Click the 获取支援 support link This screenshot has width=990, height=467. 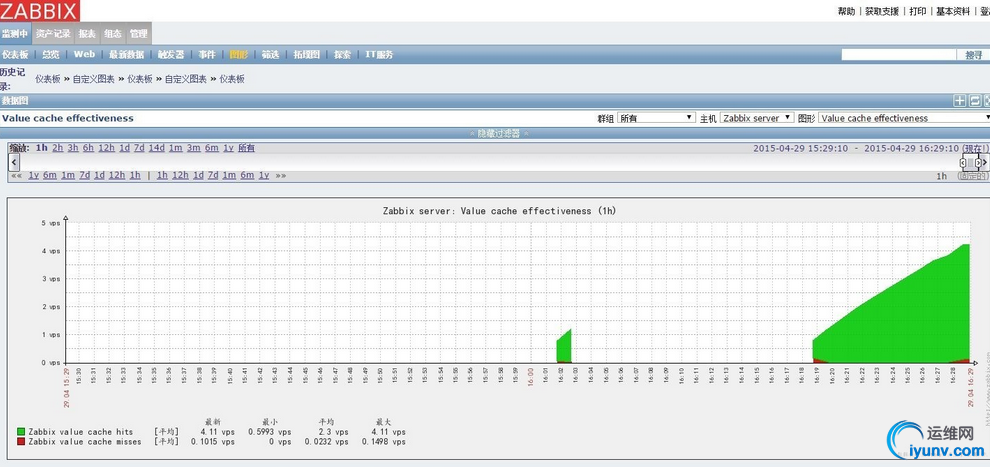pyautogui.click(x=881, y=11)
